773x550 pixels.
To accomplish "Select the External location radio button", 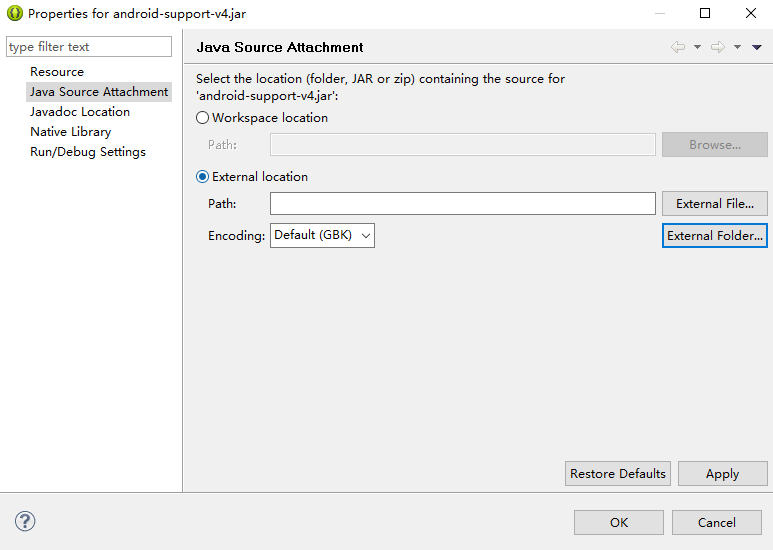I will [203, 177].
